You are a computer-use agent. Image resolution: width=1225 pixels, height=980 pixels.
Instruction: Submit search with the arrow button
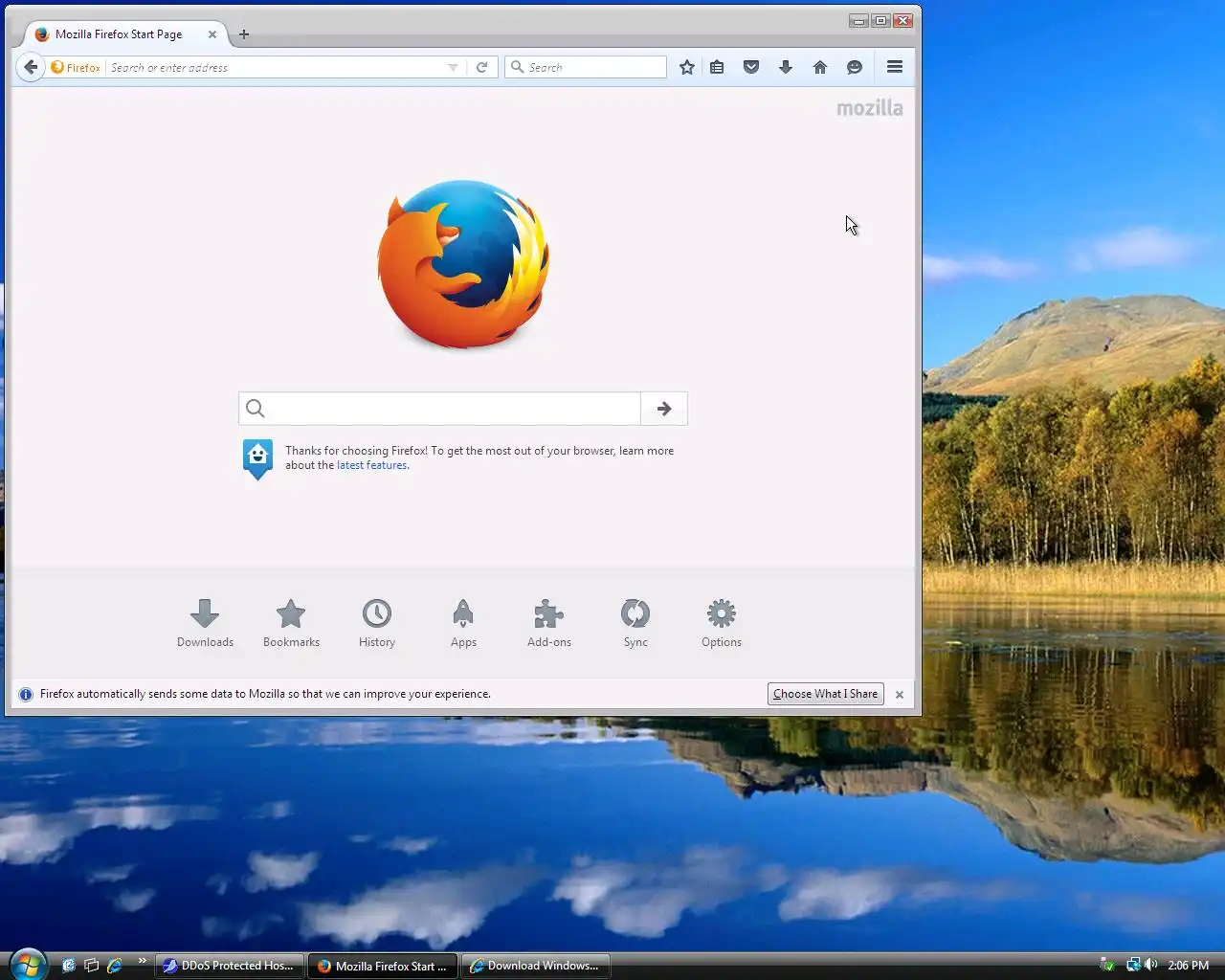(664, 409)
